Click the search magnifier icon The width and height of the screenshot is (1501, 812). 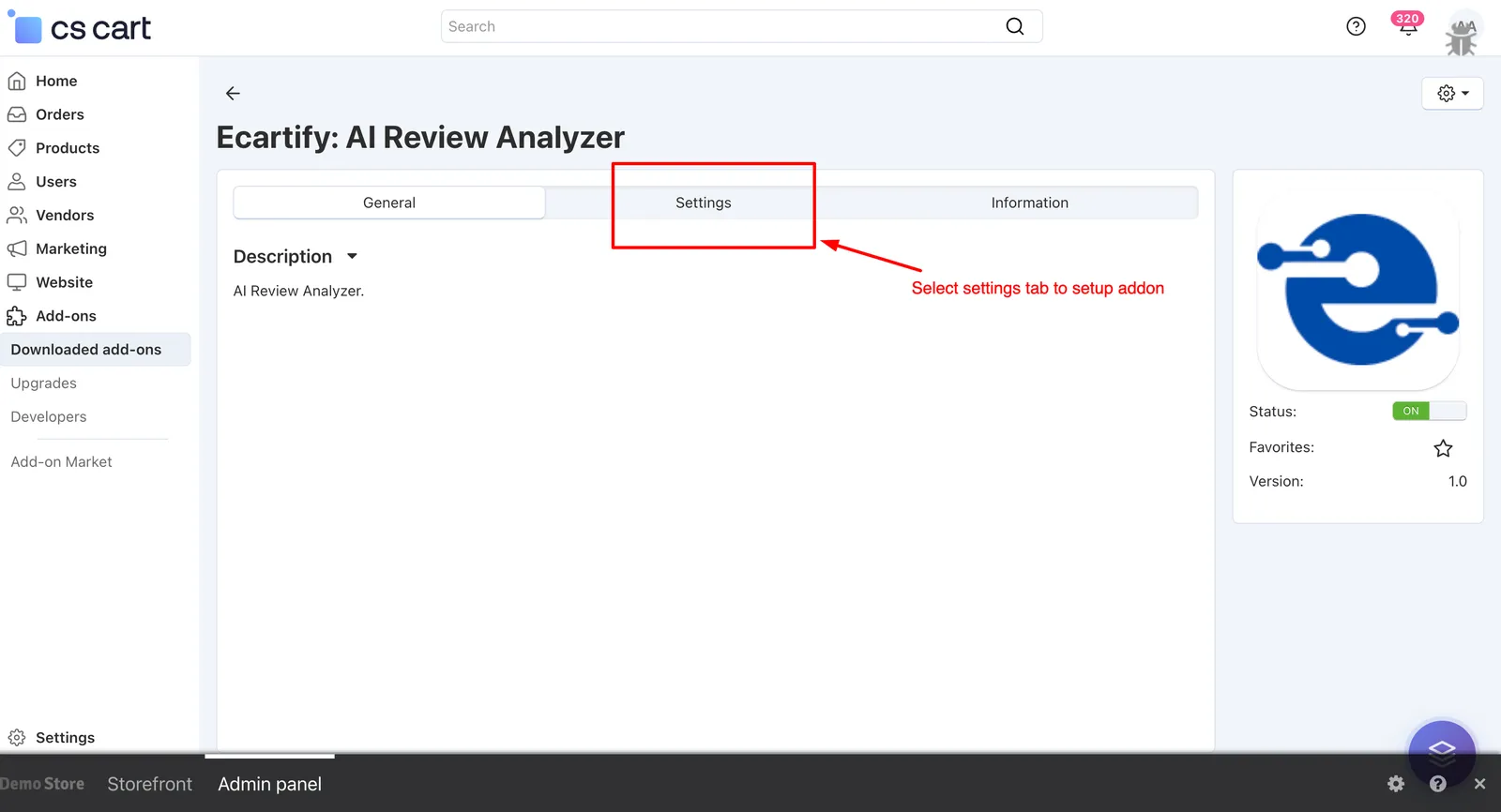(x=1014, y=26)
